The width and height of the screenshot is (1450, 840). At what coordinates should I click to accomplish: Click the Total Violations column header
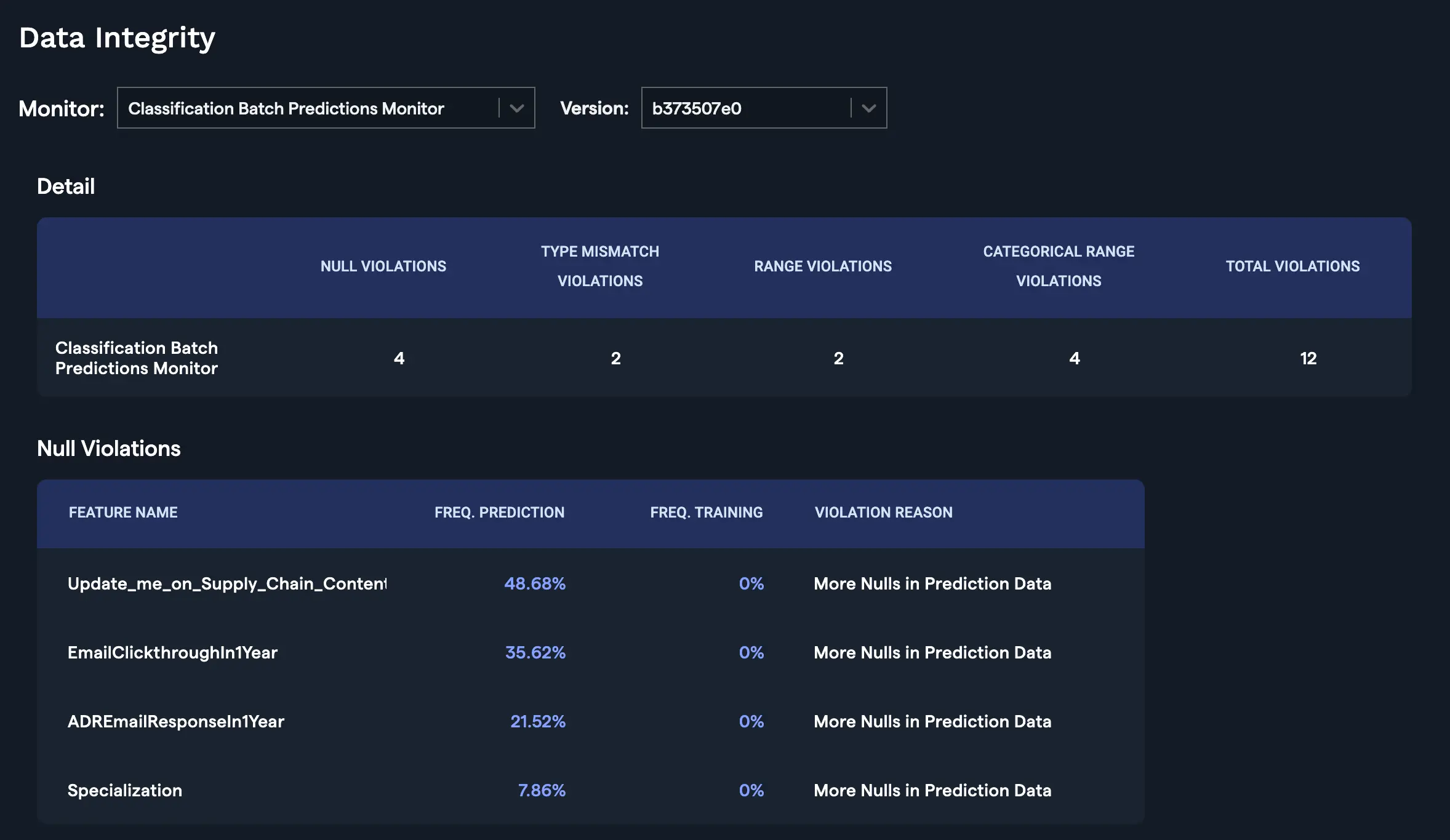(x=1292, y=266)
